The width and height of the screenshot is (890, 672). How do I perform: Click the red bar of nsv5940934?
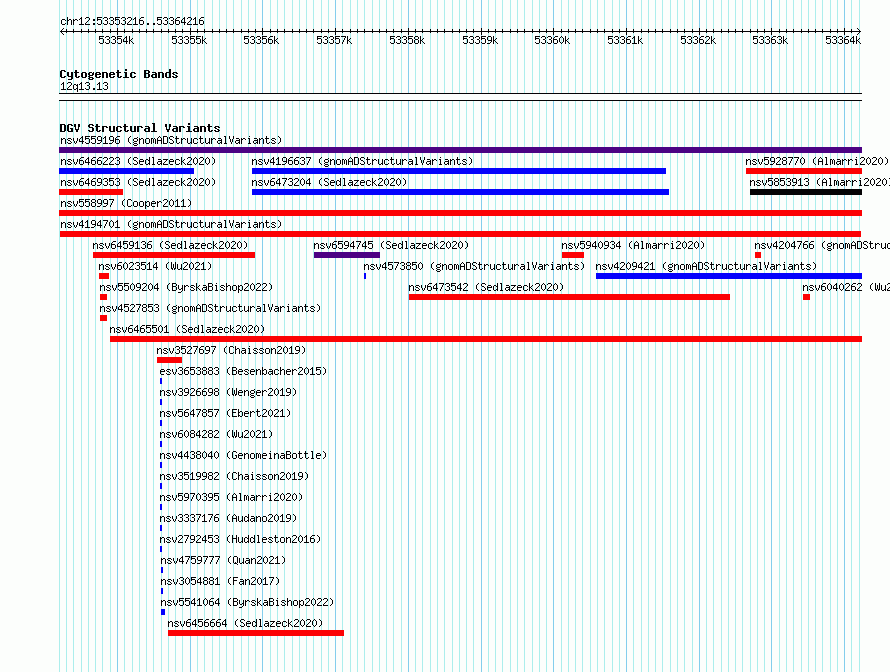[x=573, y=255]
